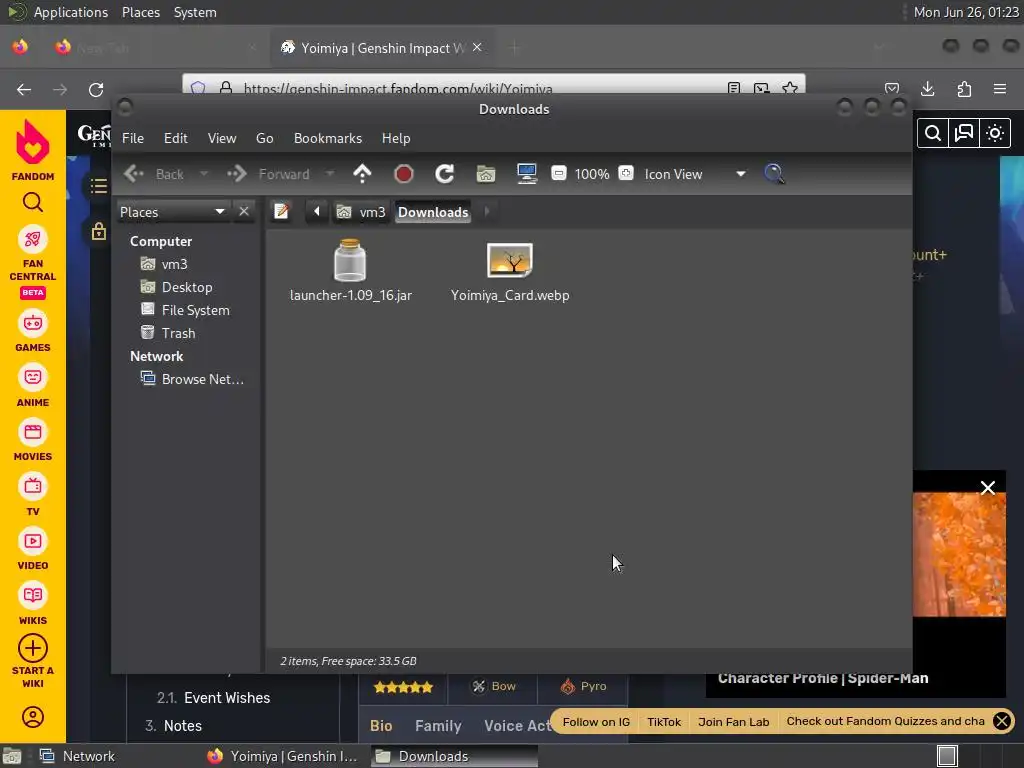Click the Forward navigation button
Image resolution: width=1024 pixels, height=768 pixels.
click(x=268, y=174)
